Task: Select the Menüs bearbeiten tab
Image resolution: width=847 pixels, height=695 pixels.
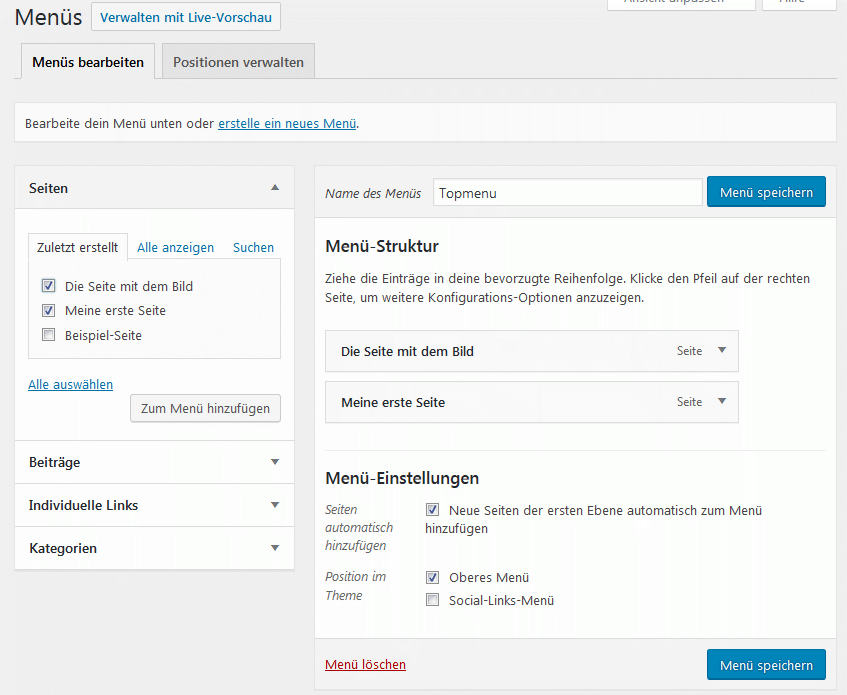Action: tap(88, 62)
